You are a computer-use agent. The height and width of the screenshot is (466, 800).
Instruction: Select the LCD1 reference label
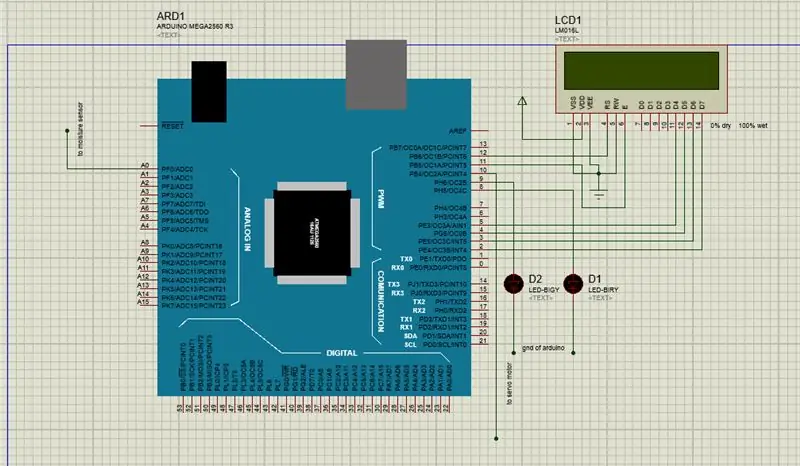(x=568, y=20)
